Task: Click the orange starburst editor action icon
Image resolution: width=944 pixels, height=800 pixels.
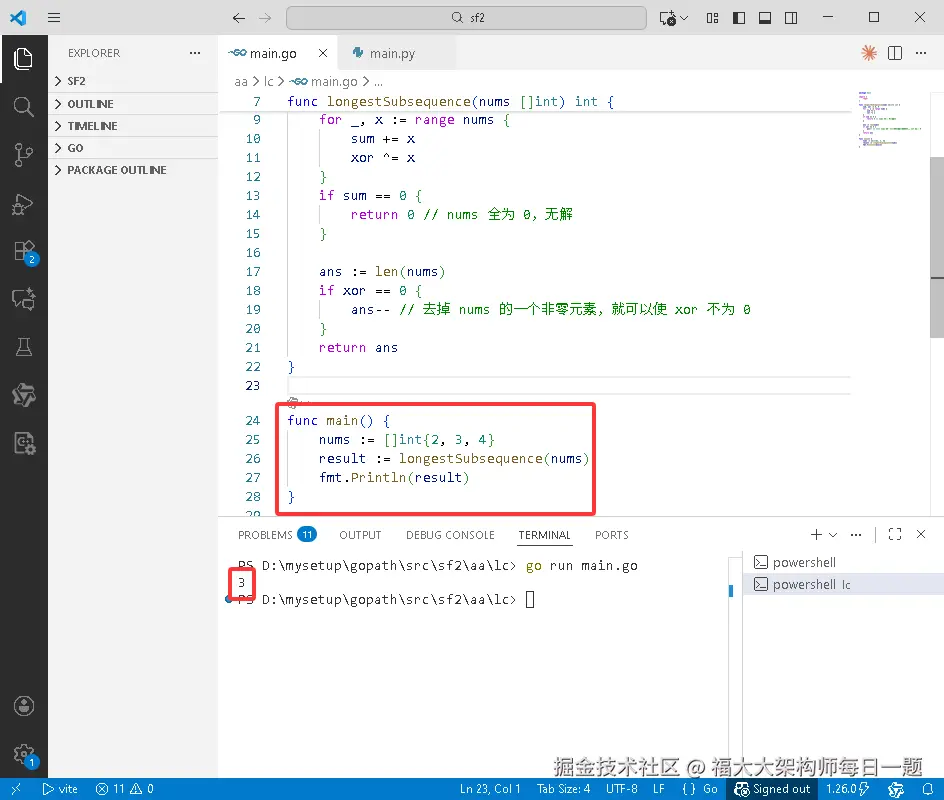Action: pyautogui.click(x=869, y=53)
